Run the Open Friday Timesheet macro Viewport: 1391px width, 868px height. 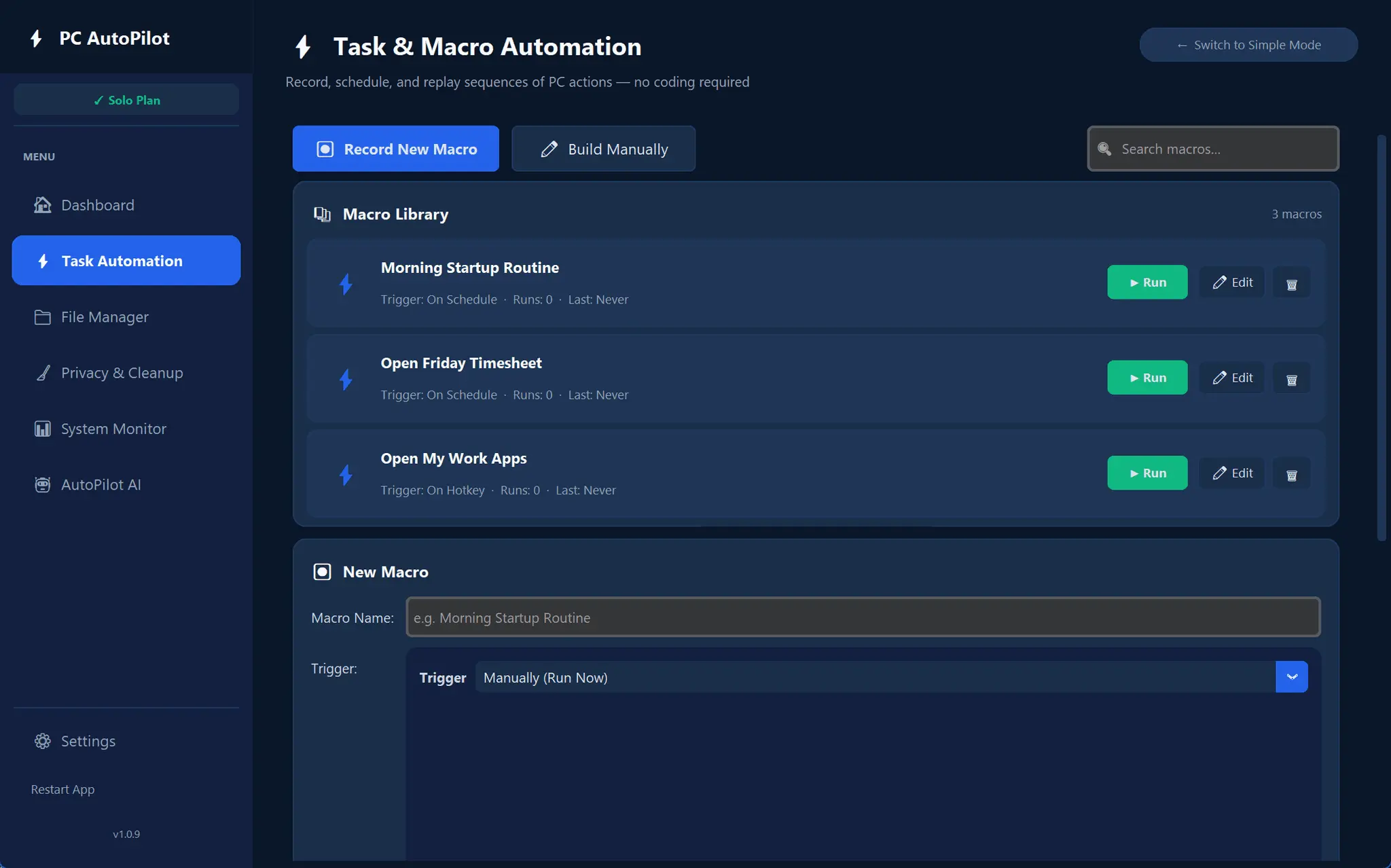(x=1147, y=378)
